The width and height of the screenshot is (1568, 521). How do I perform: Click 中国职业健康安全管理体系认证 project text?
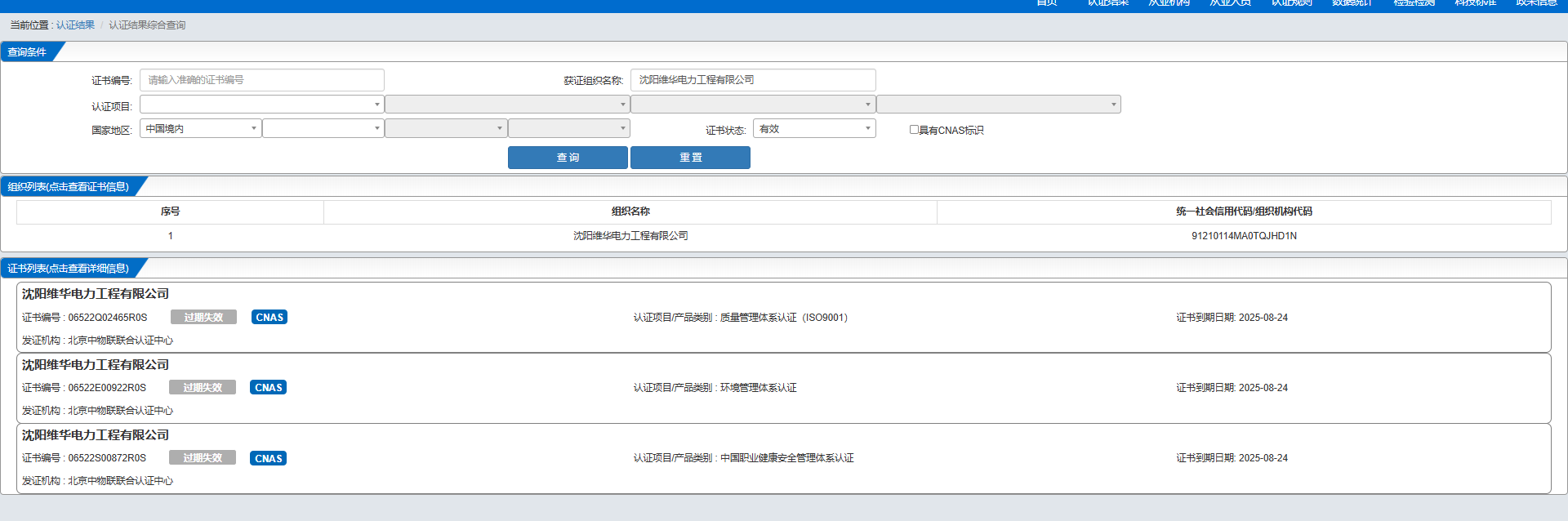coord(787,458)
